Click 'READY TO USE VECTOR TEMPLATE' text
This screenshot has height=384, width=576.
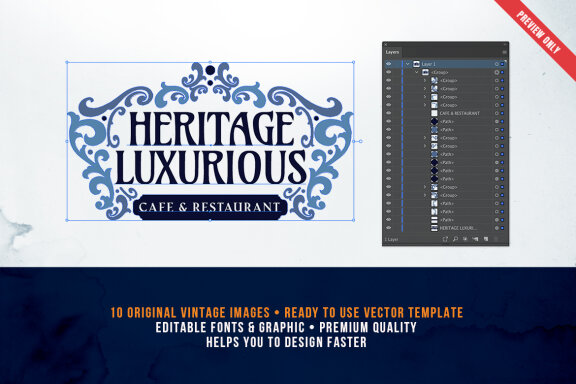(x=374, y=313)
